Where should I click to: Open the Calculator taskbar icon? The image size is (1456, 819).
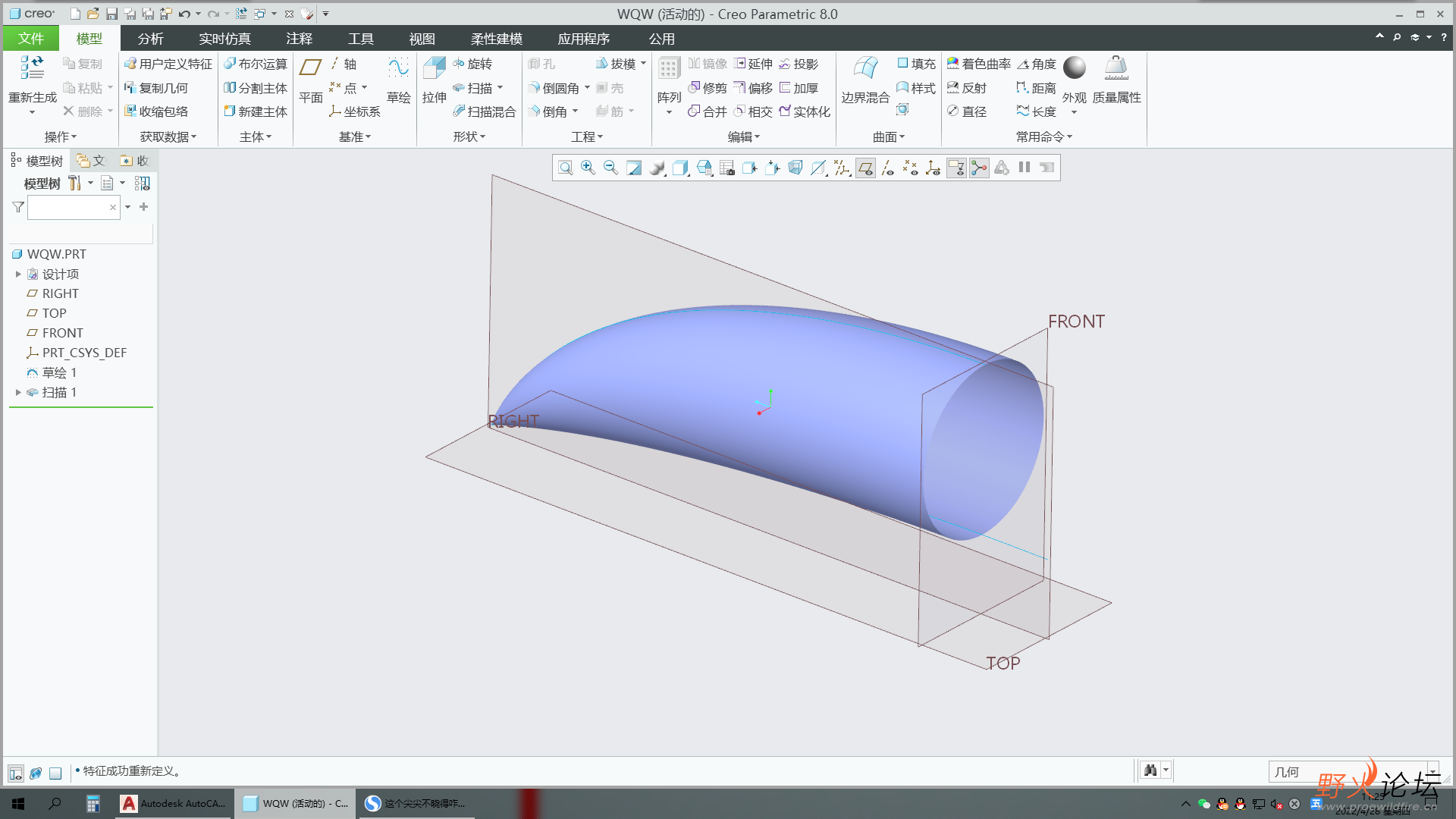pyautogui.click(x=93, y=803)
